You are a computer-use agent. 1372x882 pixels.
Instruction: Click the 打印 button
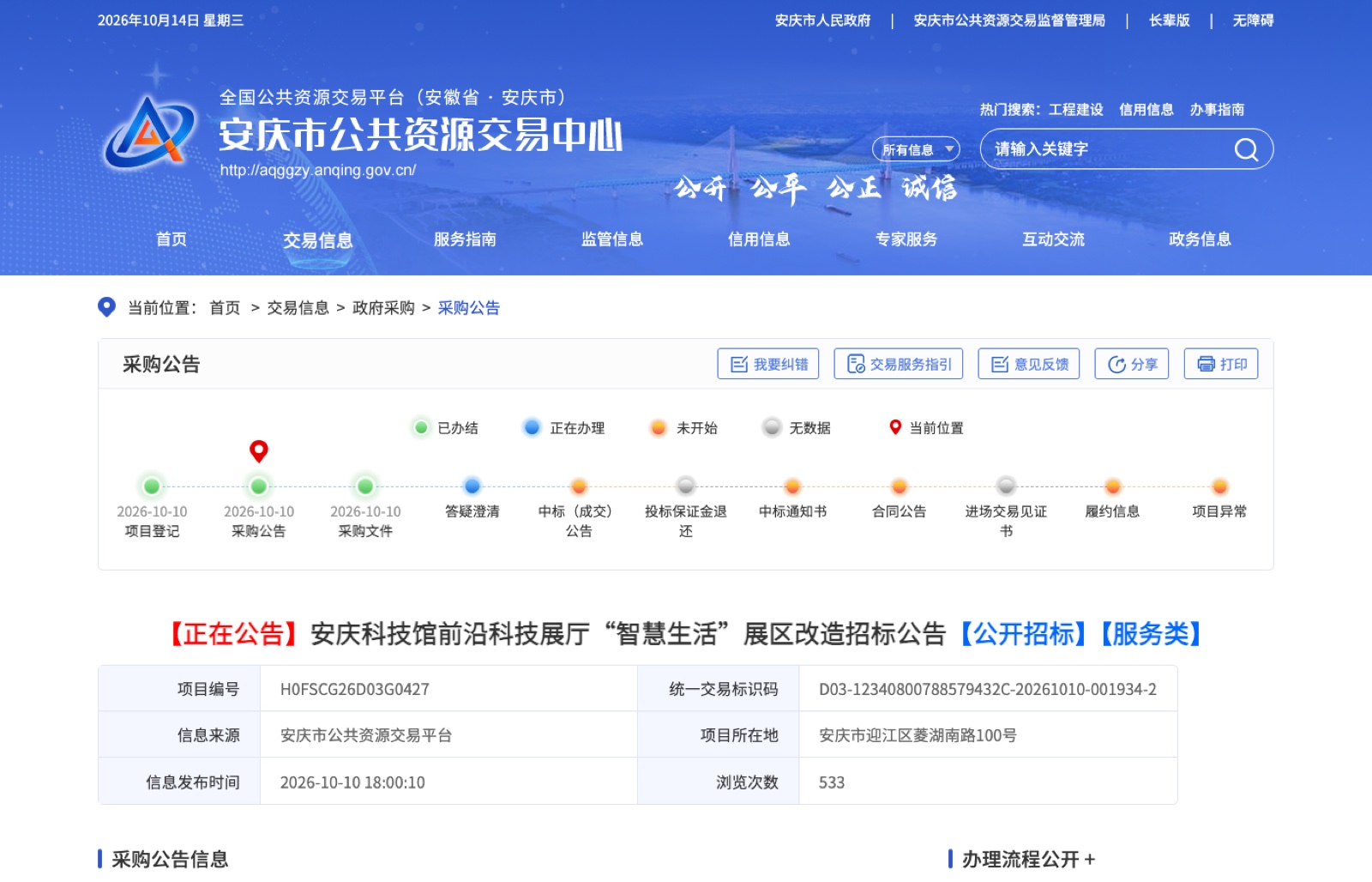(1221, 364)
